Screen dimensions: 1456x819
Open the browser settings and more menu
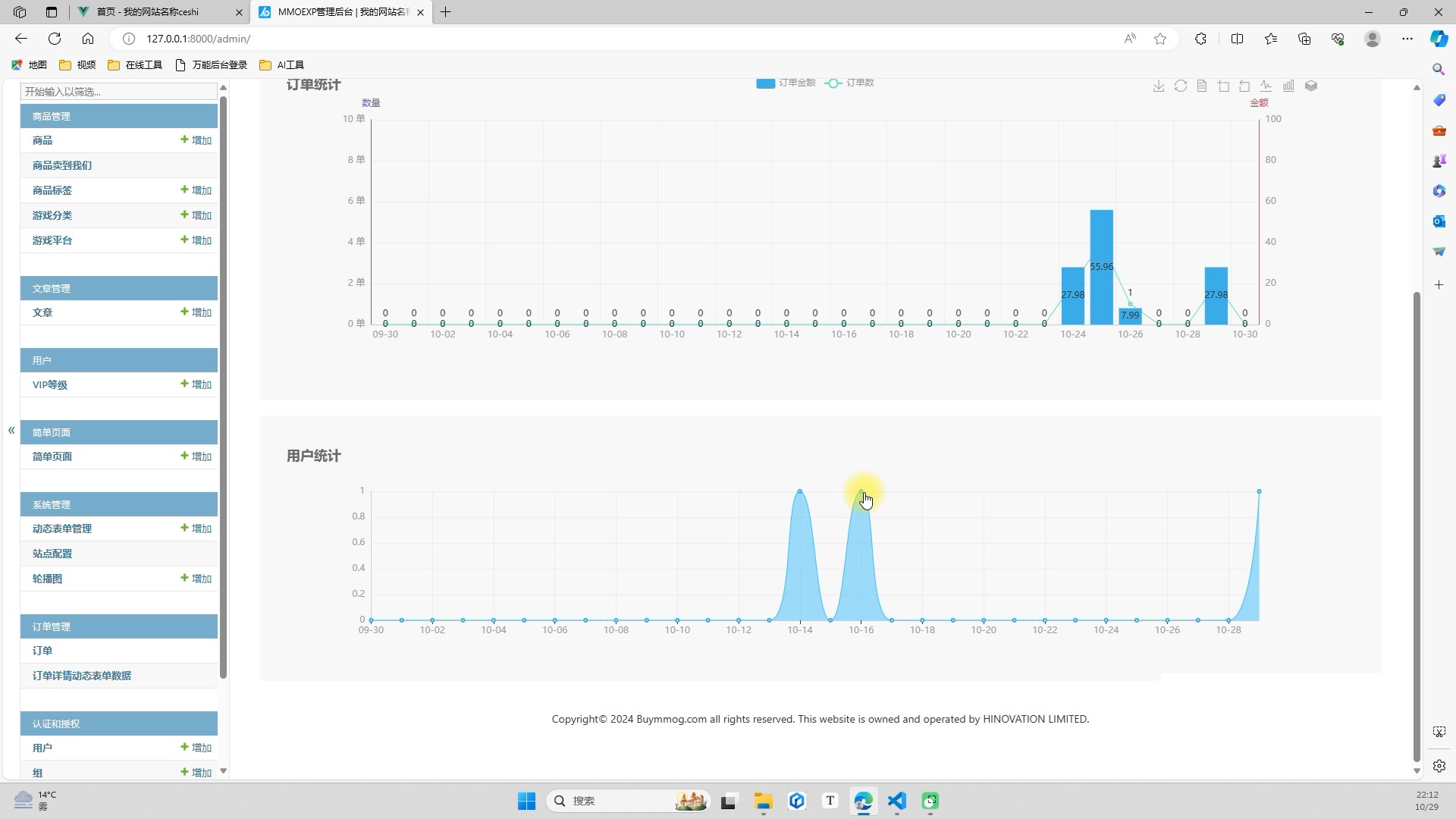point(1407,39)
